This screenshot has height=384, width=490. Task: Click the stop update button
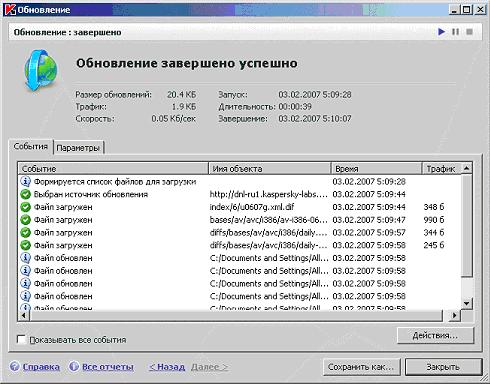coord(469,32)
